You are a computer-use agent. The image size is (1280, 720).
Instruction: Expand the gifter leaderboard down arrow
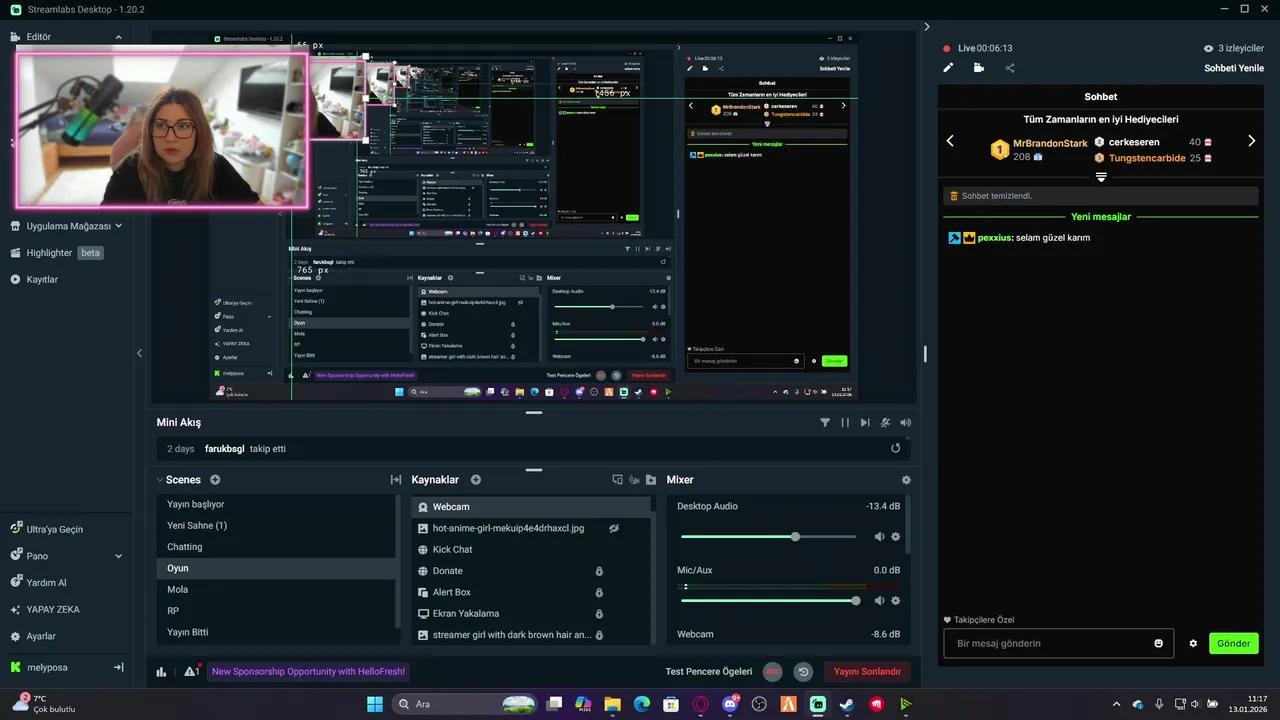tap(1101, 177)
